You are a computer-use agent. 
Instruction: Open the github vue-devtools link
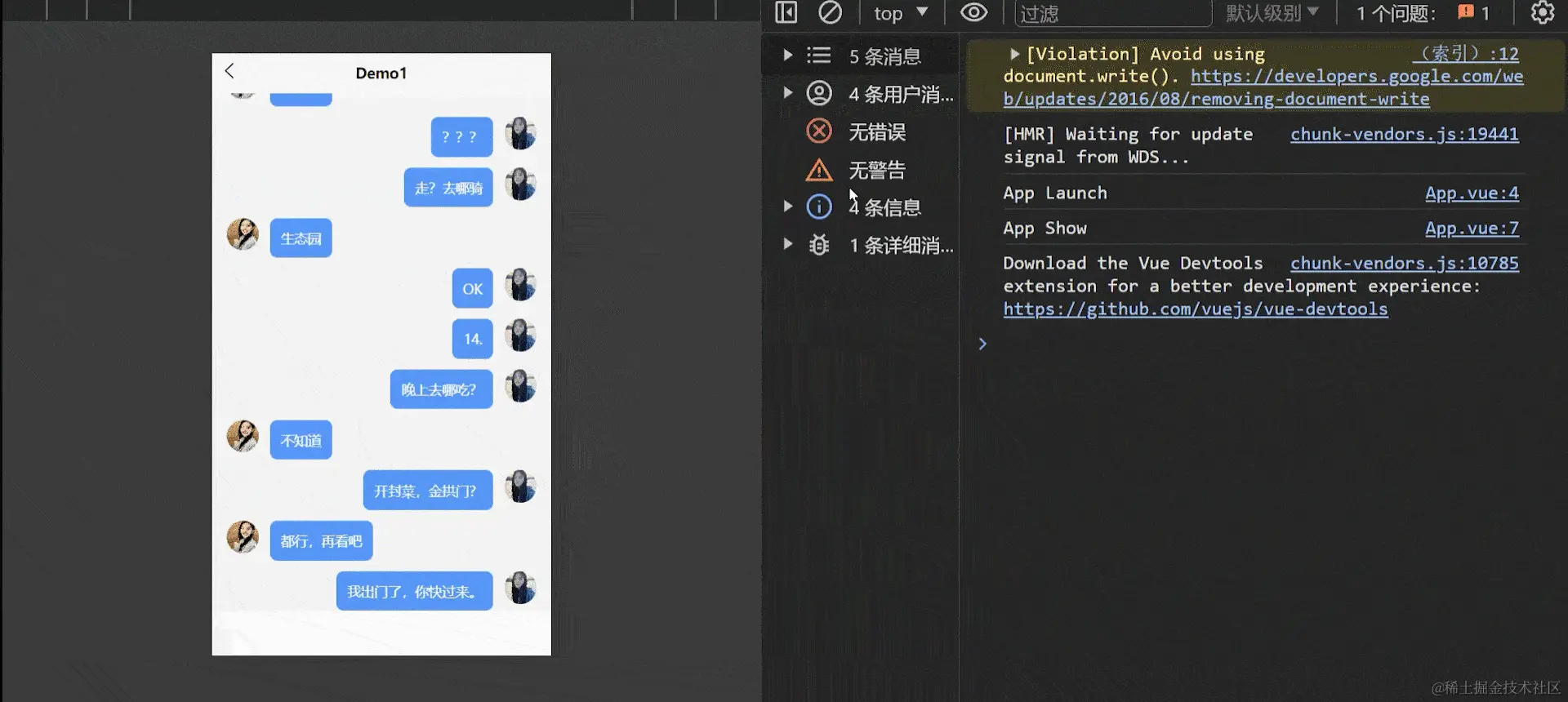[x=1196, y=309]
